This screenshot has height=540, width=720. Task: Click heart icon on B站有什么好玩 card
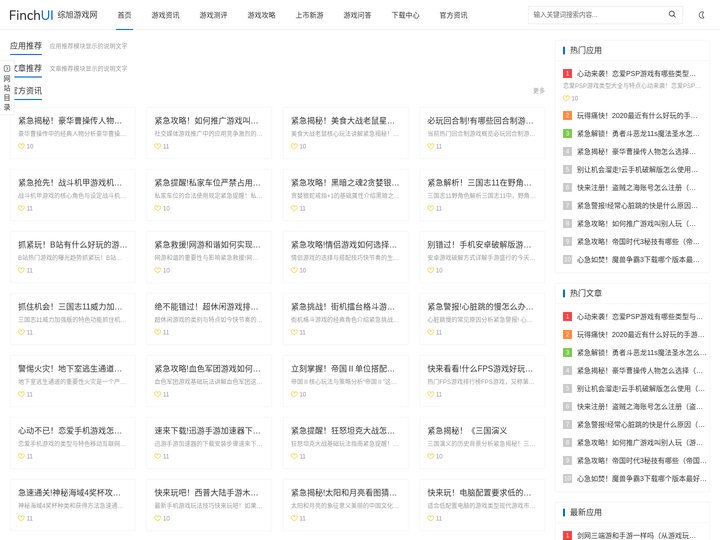pos(21,270)
